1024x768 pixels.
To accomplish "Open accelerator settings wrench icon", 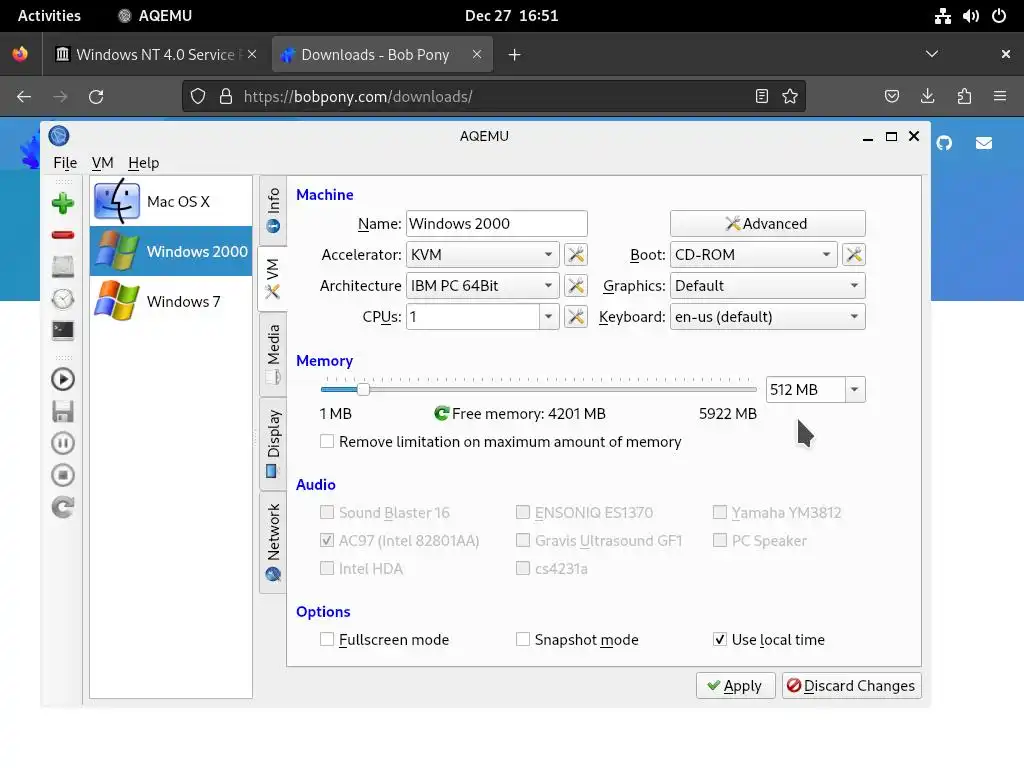I will pos(575,255).
